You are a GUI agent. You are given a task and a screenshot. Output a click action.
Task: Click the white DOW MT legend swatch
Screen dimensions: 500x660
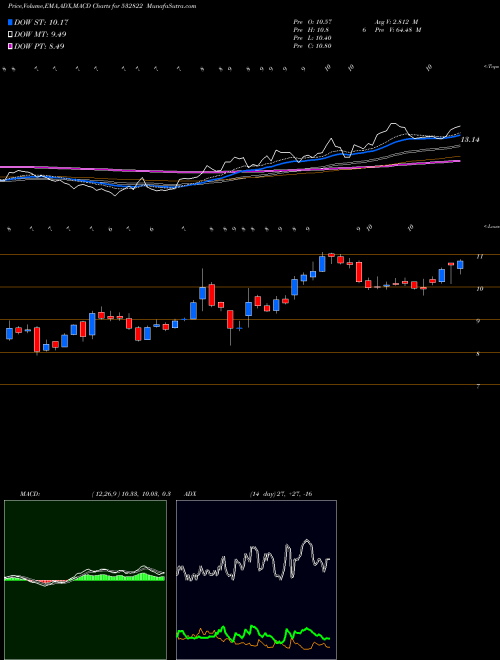(x=11, y=35)
